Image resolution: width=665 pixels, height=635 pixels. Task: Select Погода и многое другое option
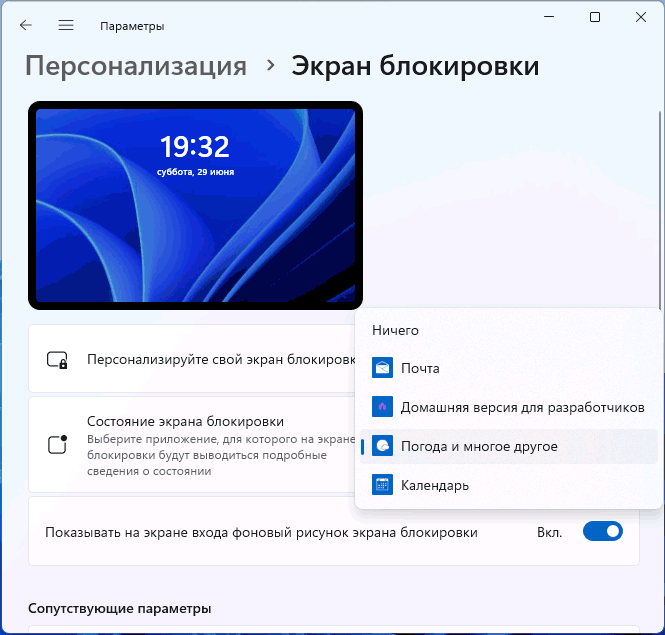[509, 446]
